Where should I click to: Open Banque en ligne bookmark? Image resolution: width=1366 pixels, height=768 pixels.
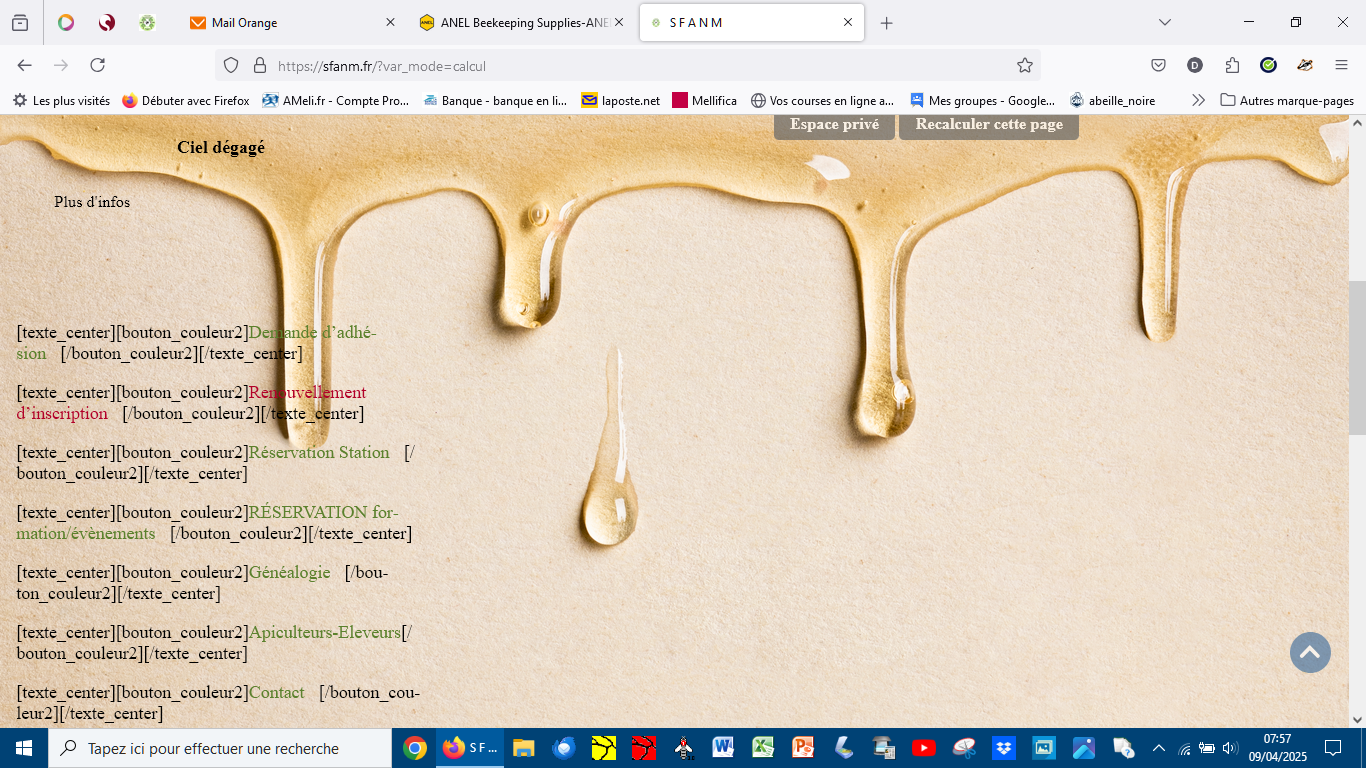point(495,100)
